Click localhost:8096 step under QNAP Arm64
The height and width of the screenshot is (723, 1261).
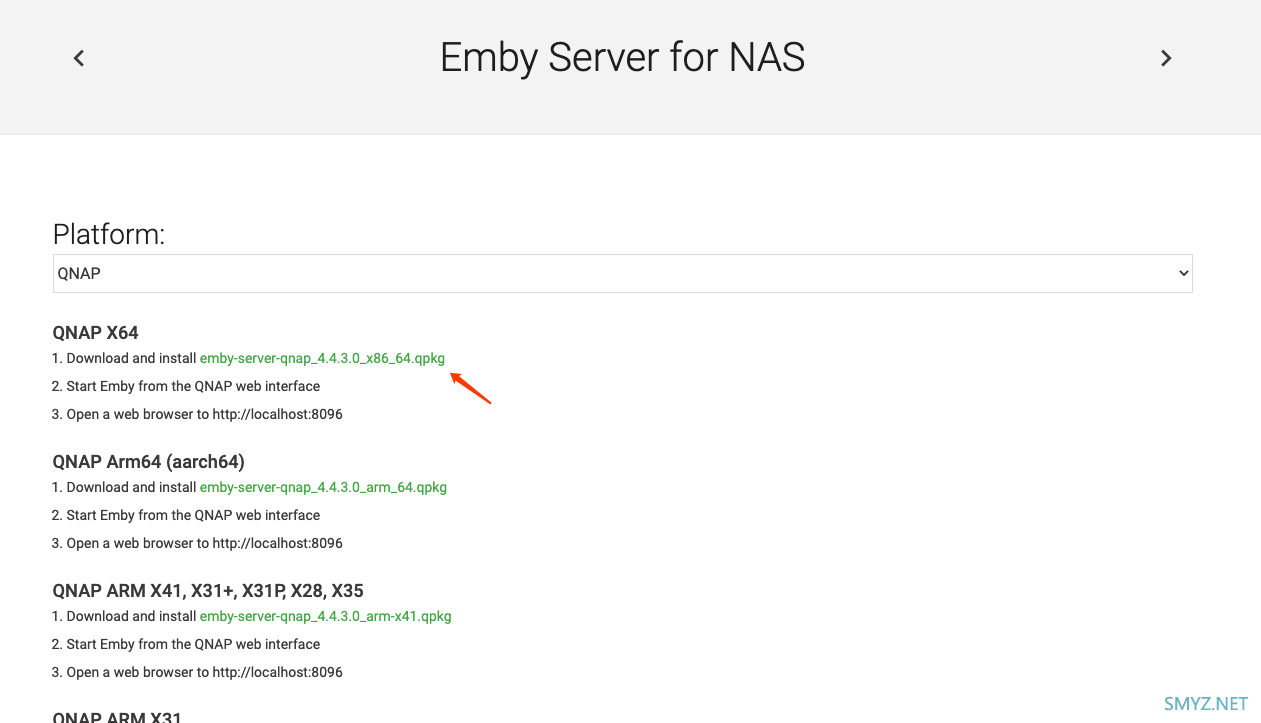pos(197,543)
